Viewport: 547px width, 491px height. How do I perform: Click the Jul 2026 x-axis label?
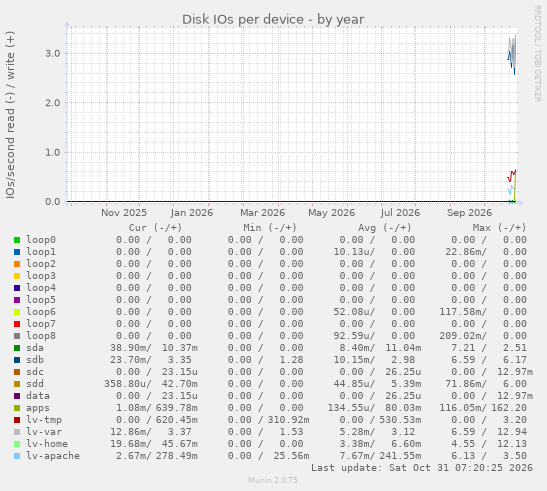point(400,213)
